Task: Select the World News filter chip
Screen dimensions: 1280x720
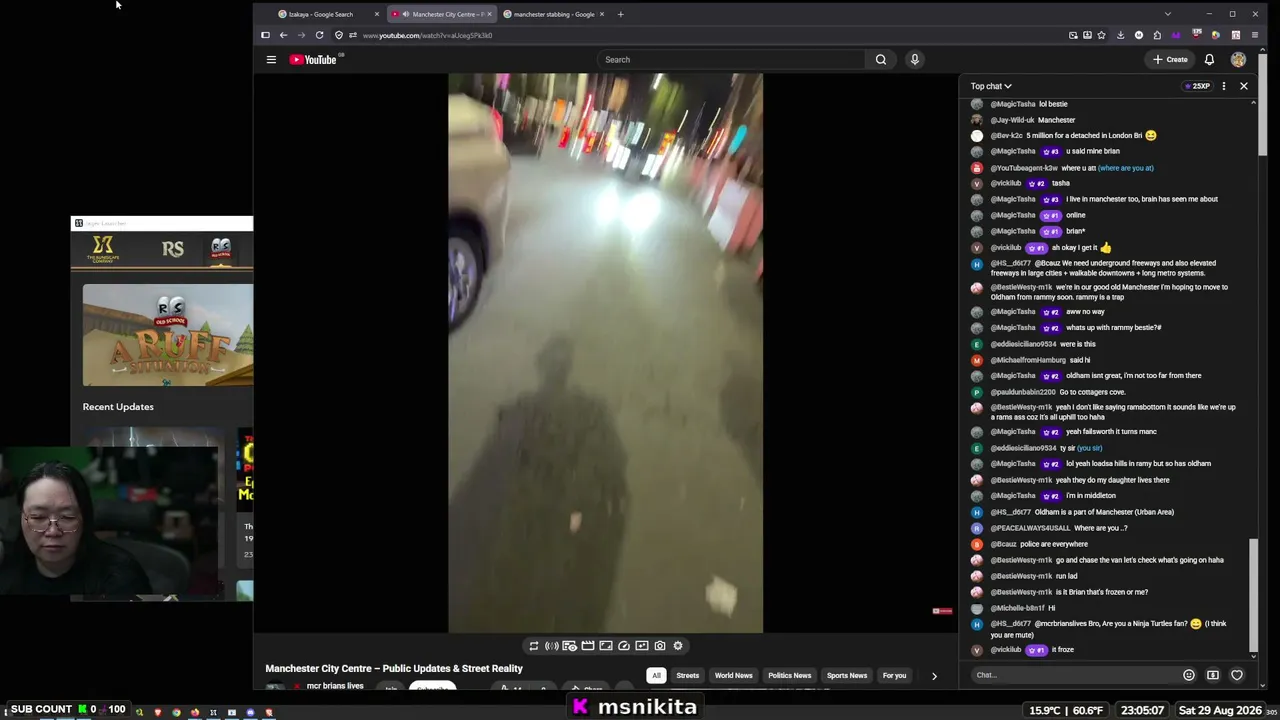Action: tap(733, 676)
